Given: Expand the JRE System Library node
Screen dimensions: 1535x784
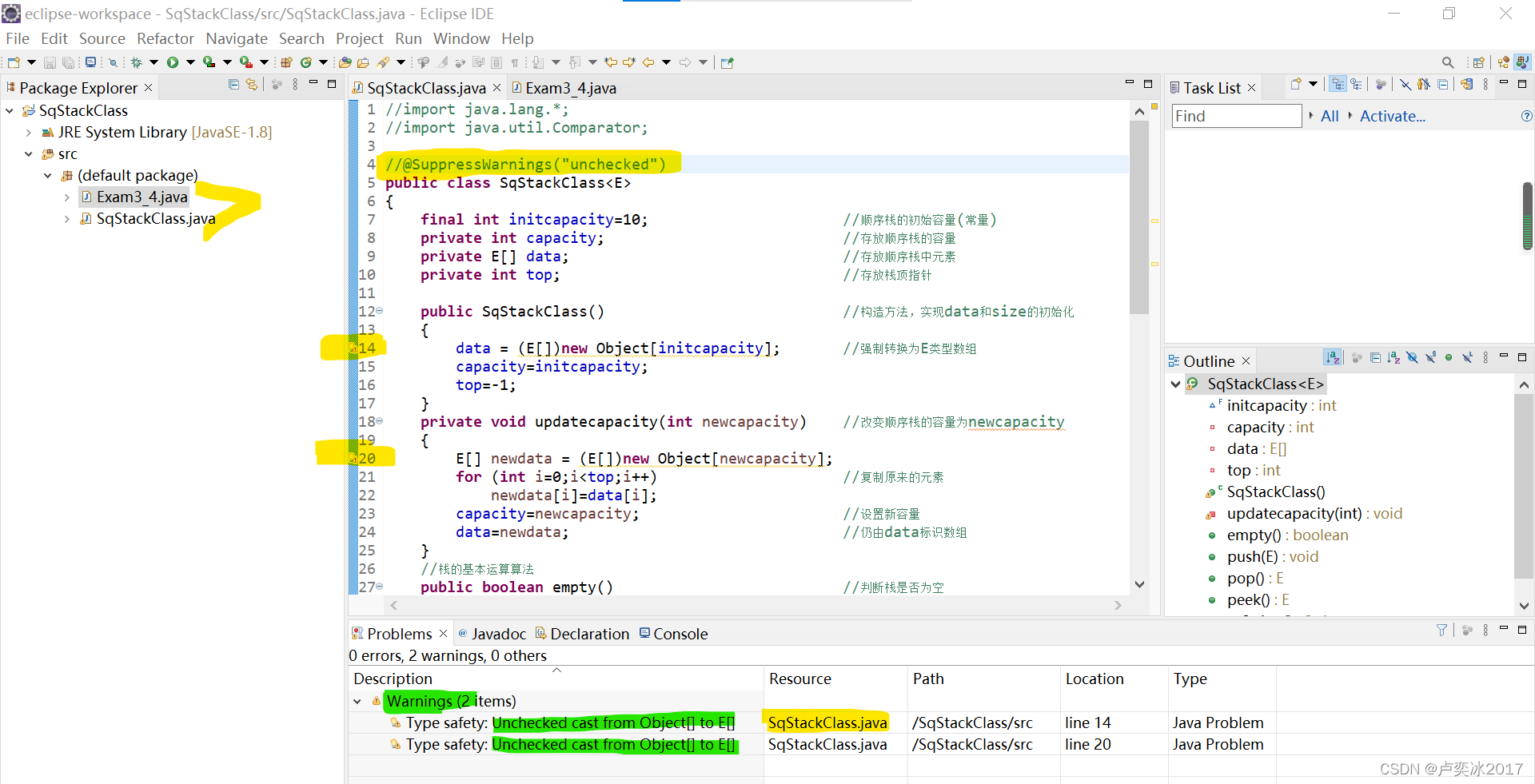Looking at the screenshot, I should point(30,133).
